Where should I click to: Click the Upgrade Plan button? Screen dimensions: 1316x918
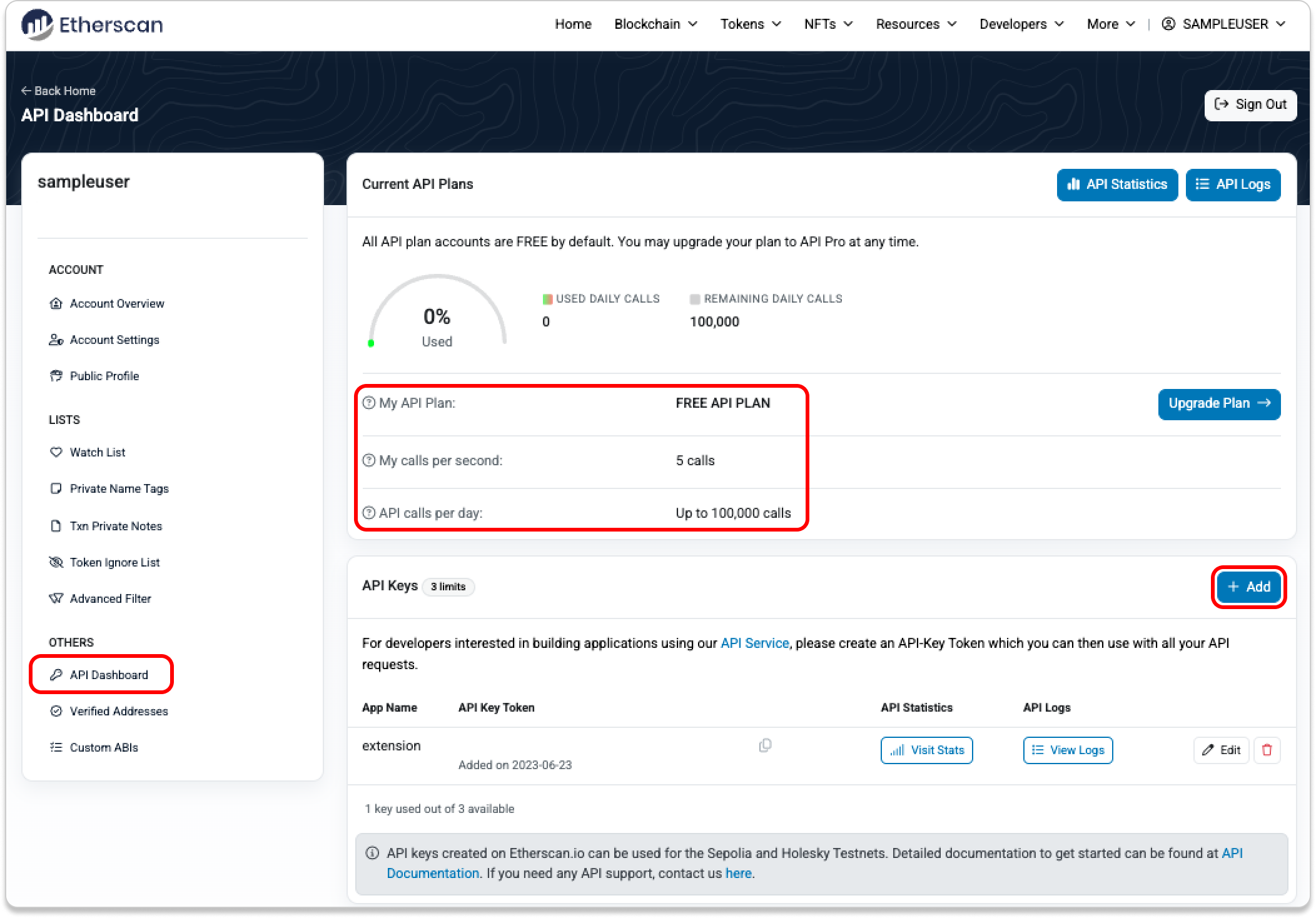pos(1218,403)
